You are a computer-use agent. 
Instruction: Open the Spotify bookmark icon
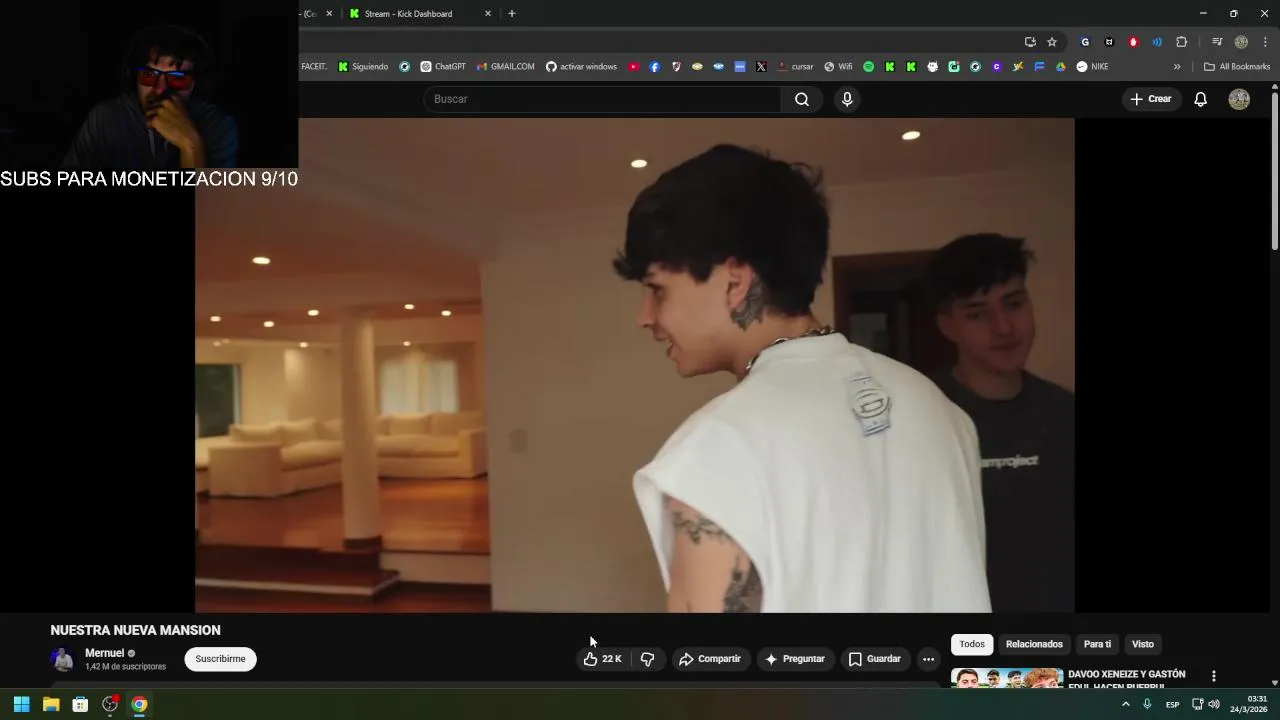(868, 67)
